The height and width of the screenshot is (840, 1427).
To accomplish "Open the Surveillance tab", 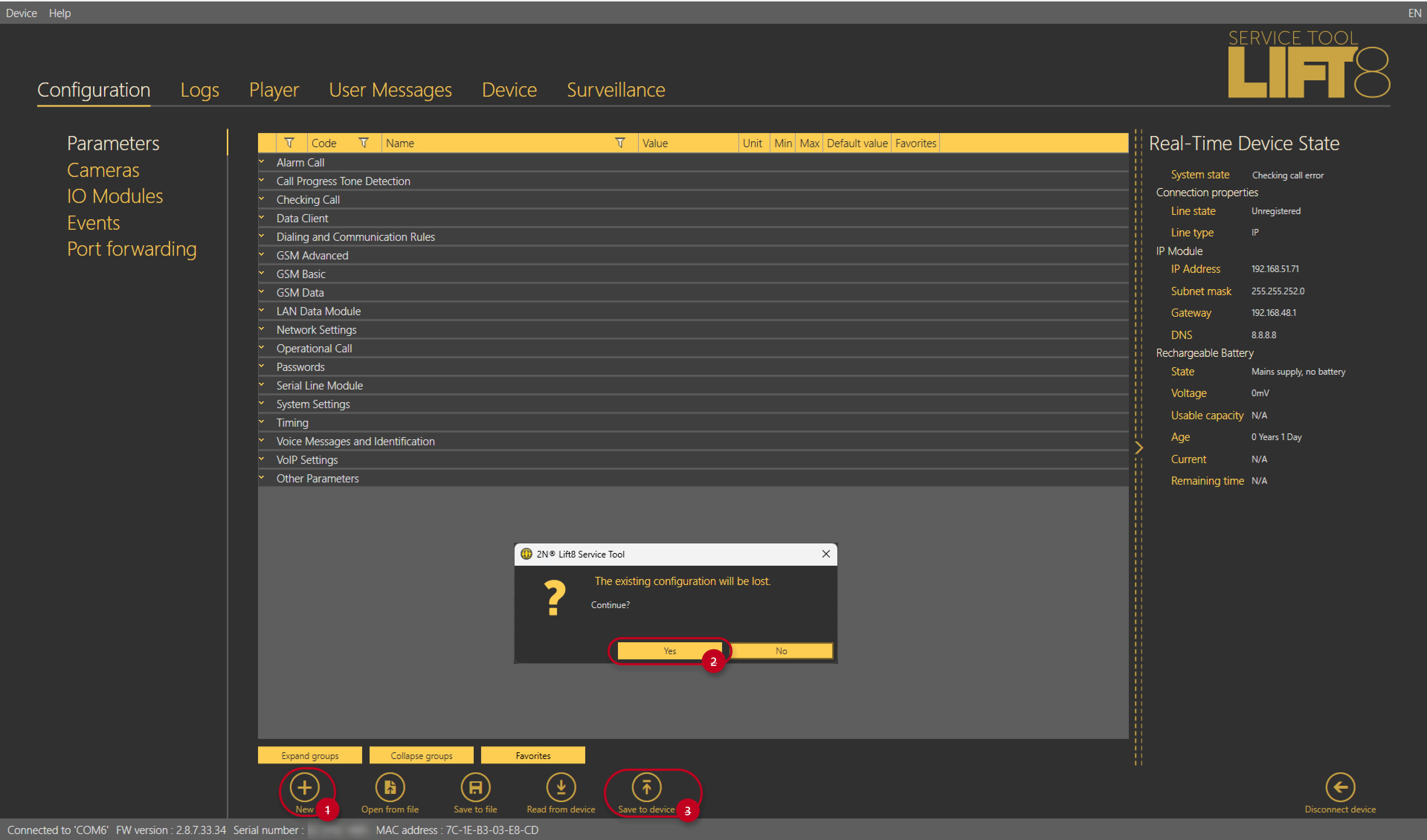I will 616,90.
